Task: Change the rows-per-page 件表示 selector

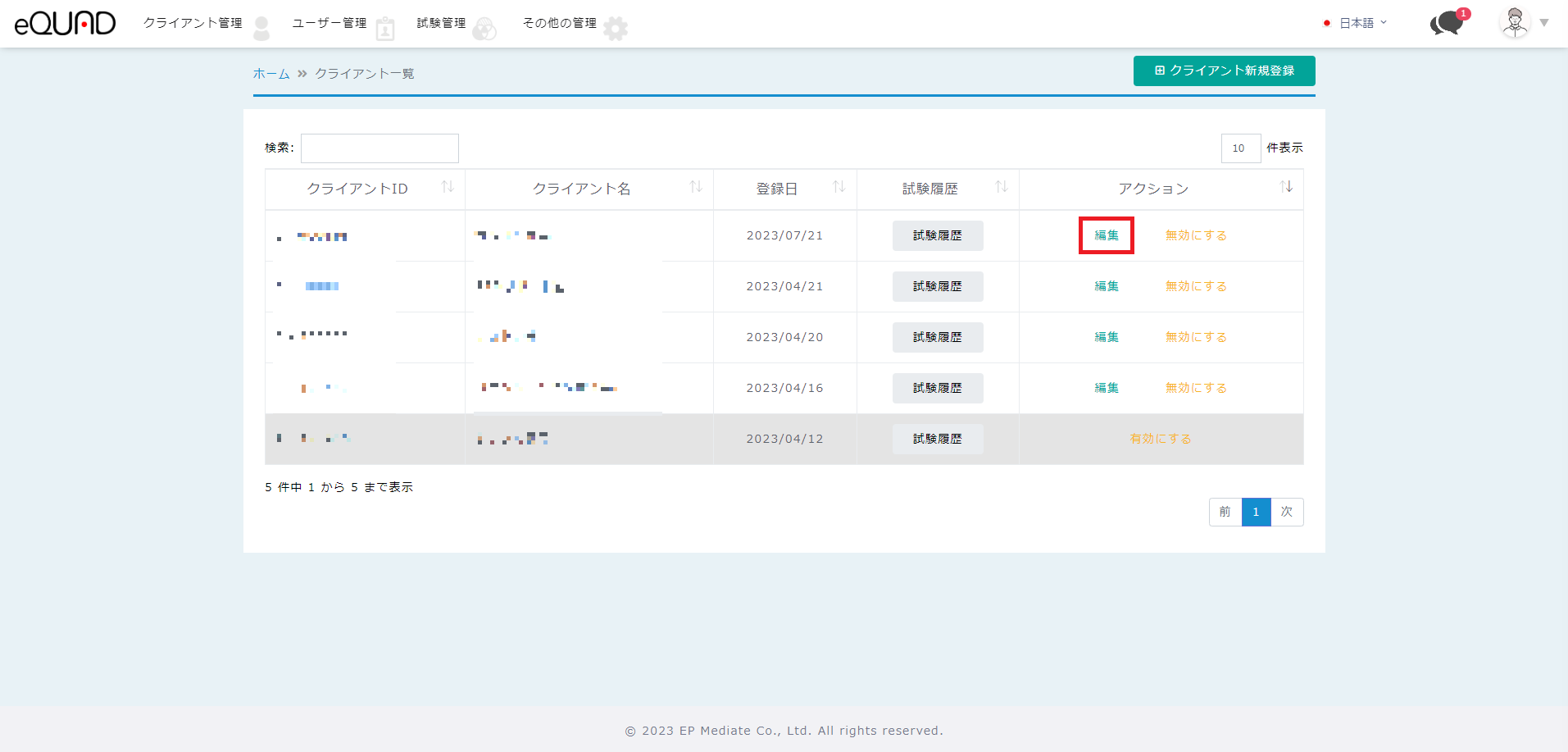Action: [1240, 148]
